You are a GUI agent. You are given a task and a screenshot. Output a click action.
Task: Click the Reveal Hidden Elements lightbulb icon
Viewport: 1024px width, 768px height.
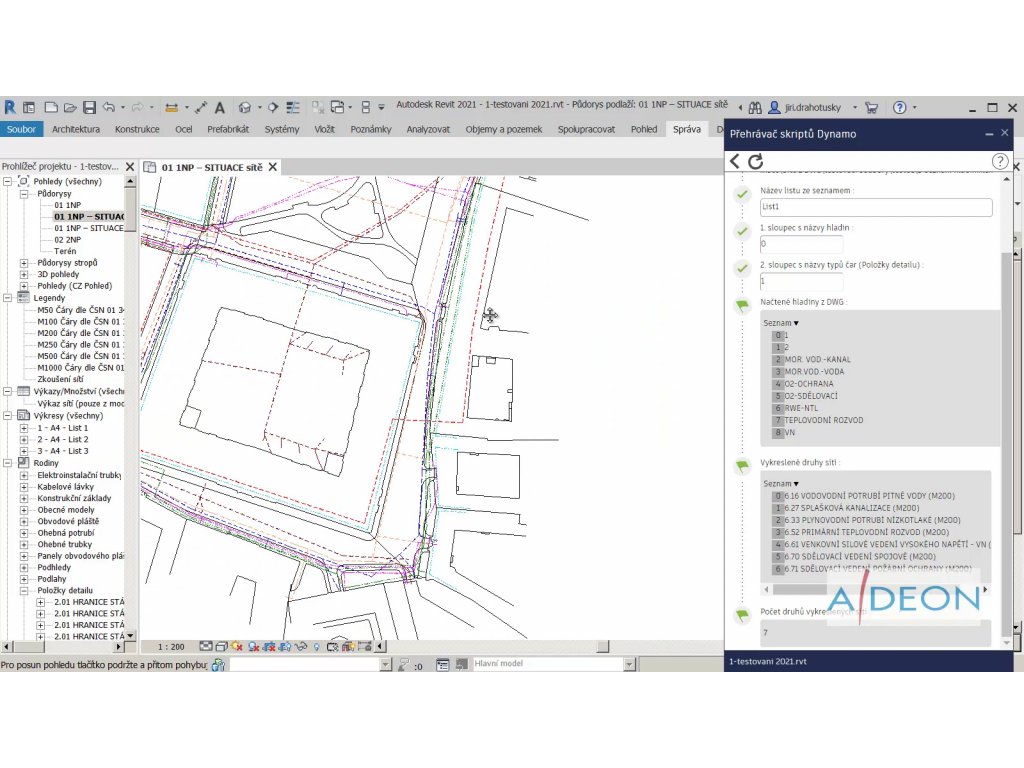click(317, 647)
